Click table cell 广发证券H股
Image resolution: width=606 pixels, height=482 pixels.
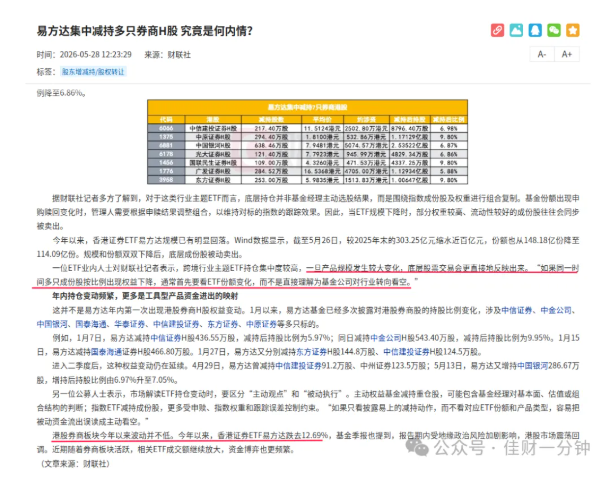point(213,171)
